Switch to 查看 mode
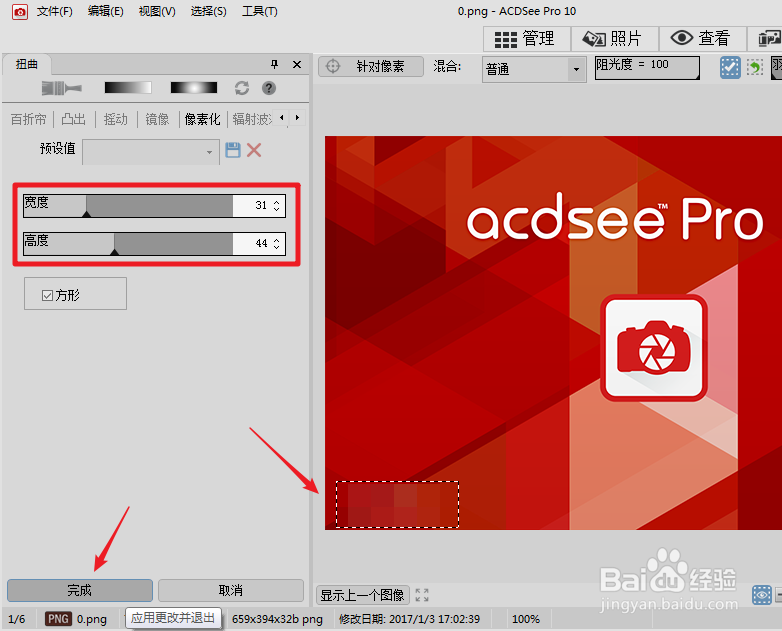This screenshot has height=631, width=782. point(702,39)
